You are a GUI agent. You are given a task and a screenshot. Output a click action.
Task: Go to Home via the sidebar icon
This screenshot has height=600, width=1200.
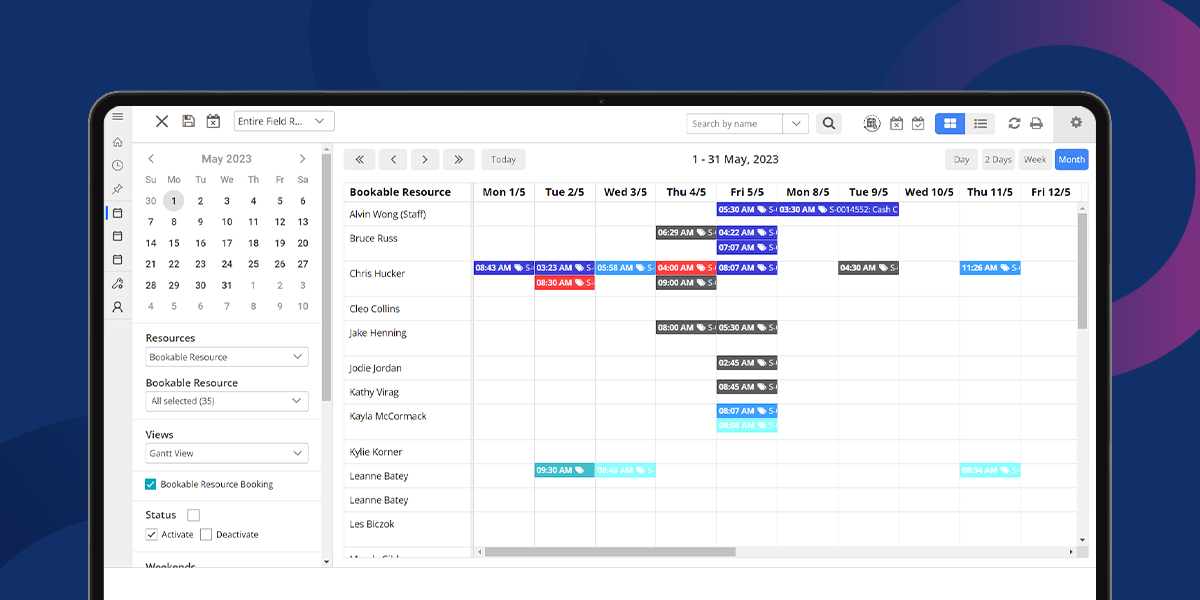tap(117, 142)
